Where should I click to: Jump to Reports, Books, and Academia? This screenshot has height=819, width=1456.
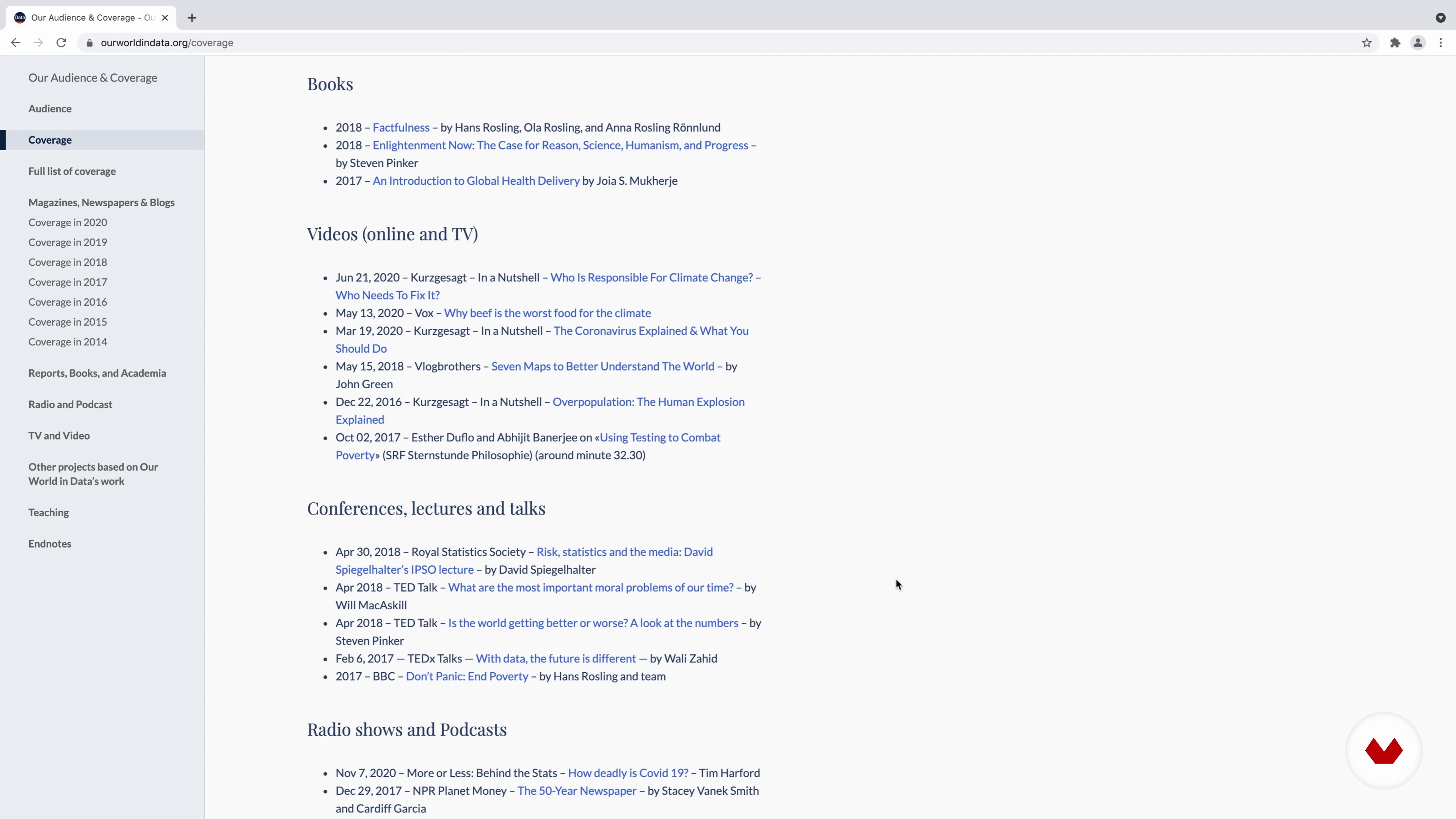pos(97,373)
